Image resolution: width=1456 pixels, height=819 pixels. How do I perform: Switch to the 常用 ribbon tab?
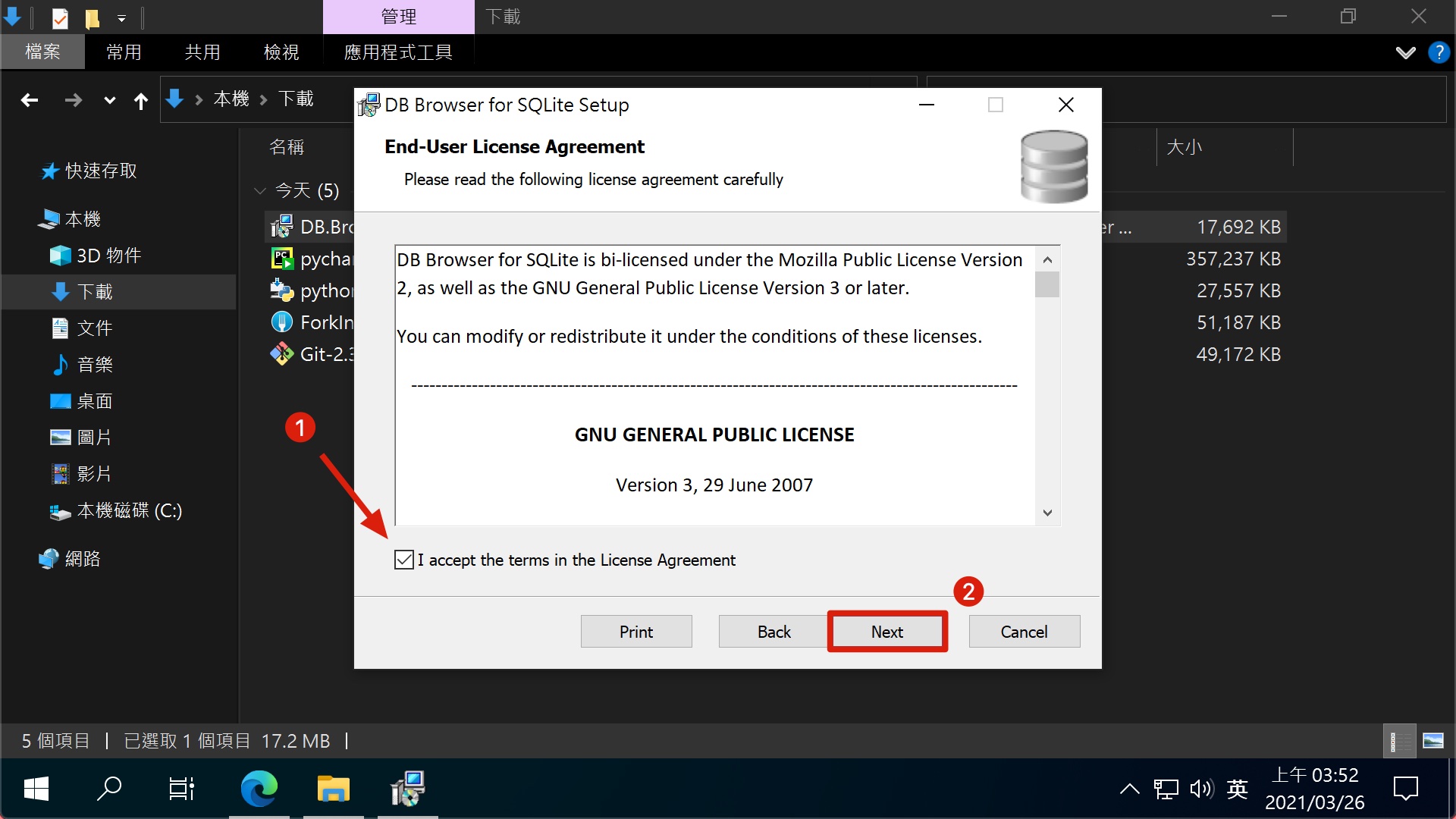pyautogui.click(x=124, y=52)
